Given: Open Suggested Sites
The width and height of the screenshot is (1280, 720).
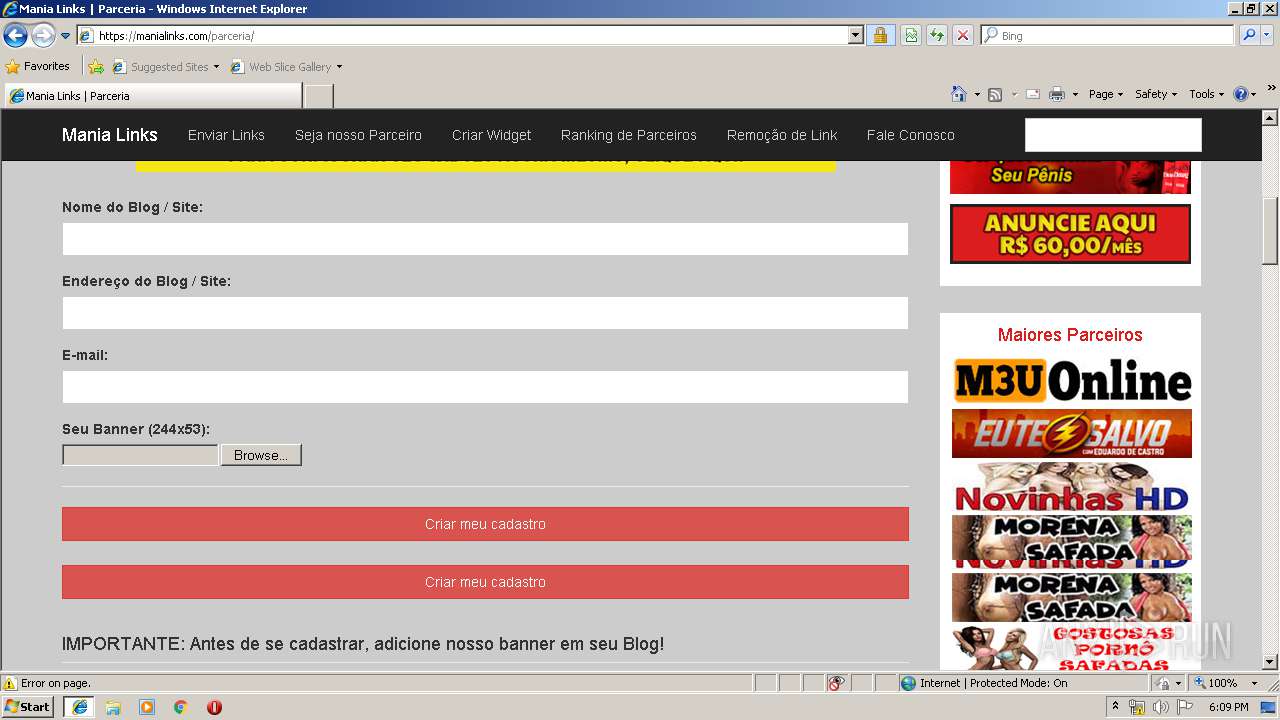Looking at the screenshot, I should (165, 67).
